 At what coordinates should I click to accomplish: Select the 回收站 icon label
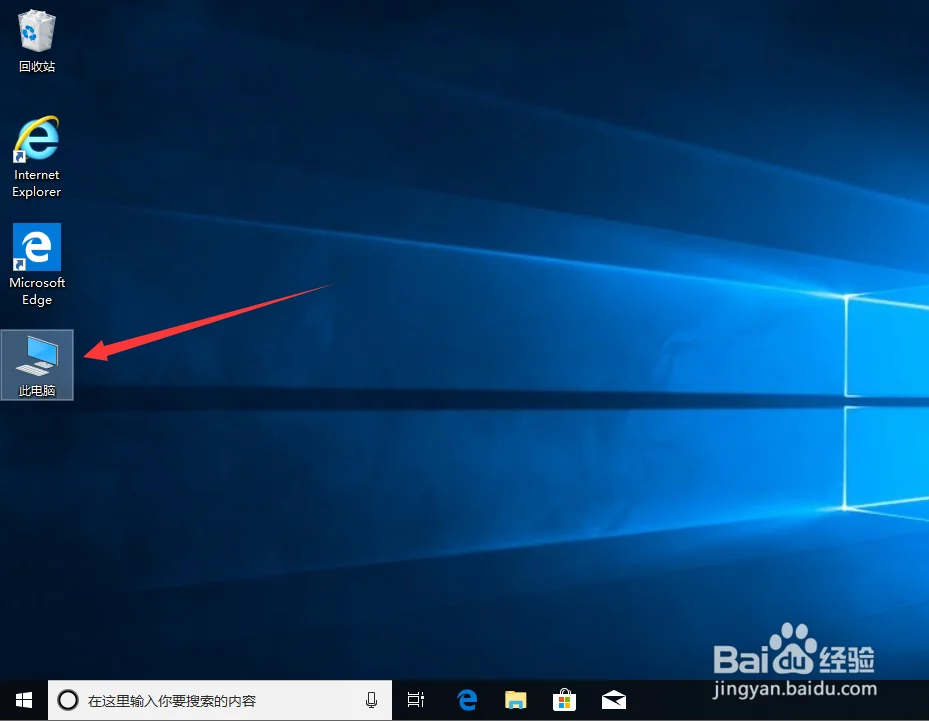point(36,67)
